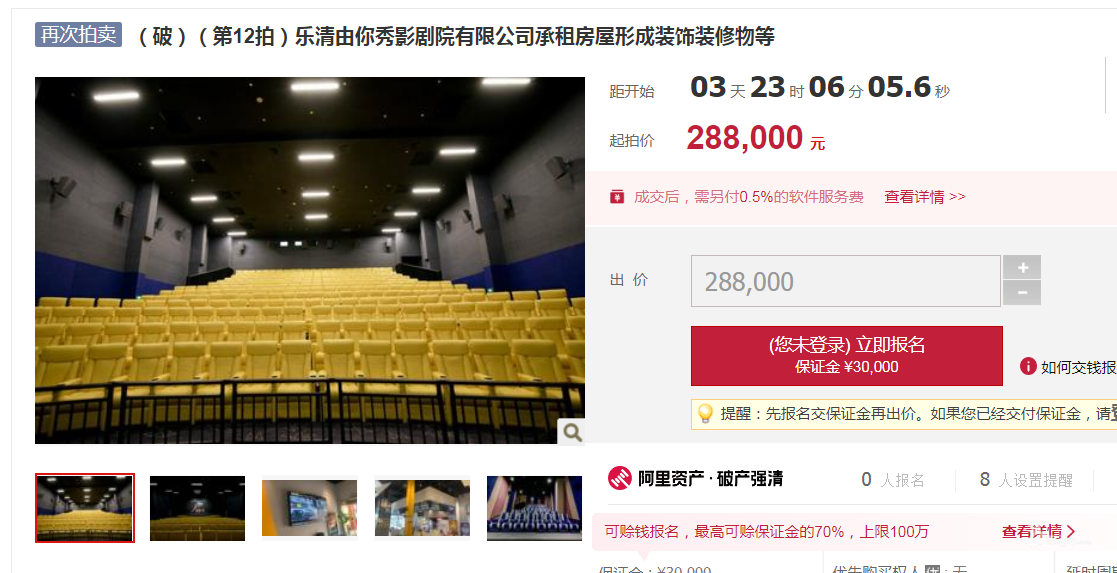Select the third thumbnail showing wall screen
Screen dimensions: 1117x573
click(x=309, y=507)
